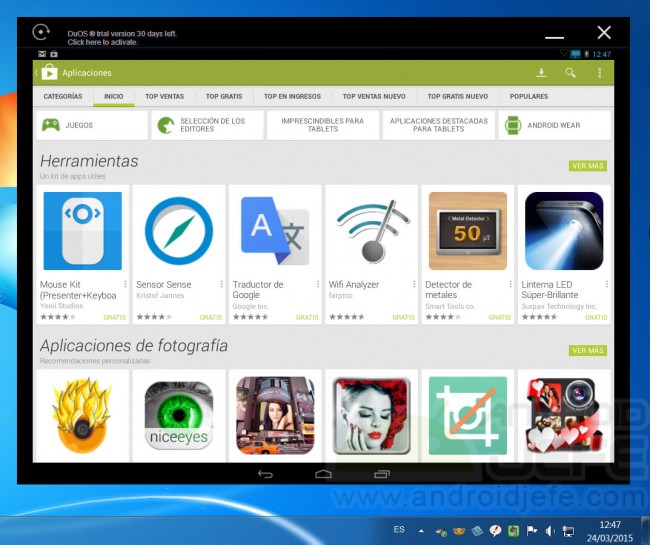The width and height of the screenshot is (650, 545).
Task: Open the downloads arrow icon in the green bar
Action: tap(541, 73)
